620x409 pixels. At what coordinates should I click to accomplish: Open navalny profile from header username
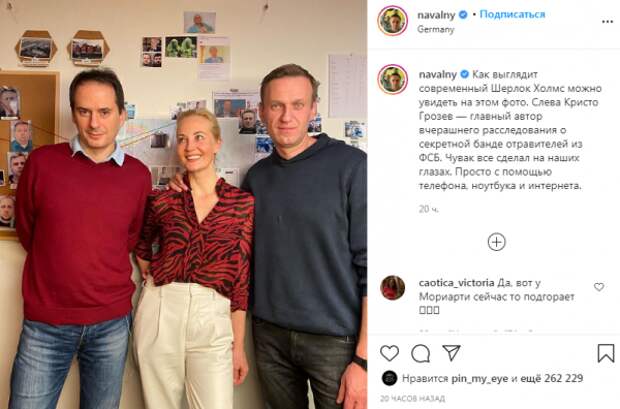(437, 15)
